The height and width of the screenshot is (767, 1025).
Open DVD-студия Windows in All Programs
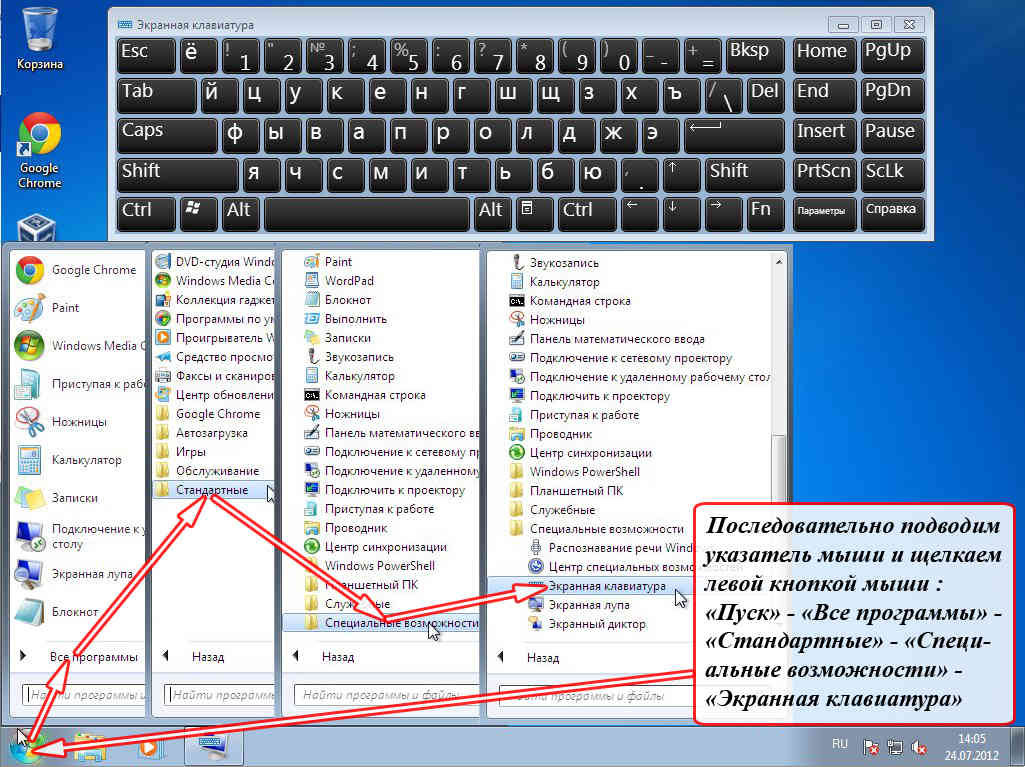pyautogui.click(x=214, y=262)
